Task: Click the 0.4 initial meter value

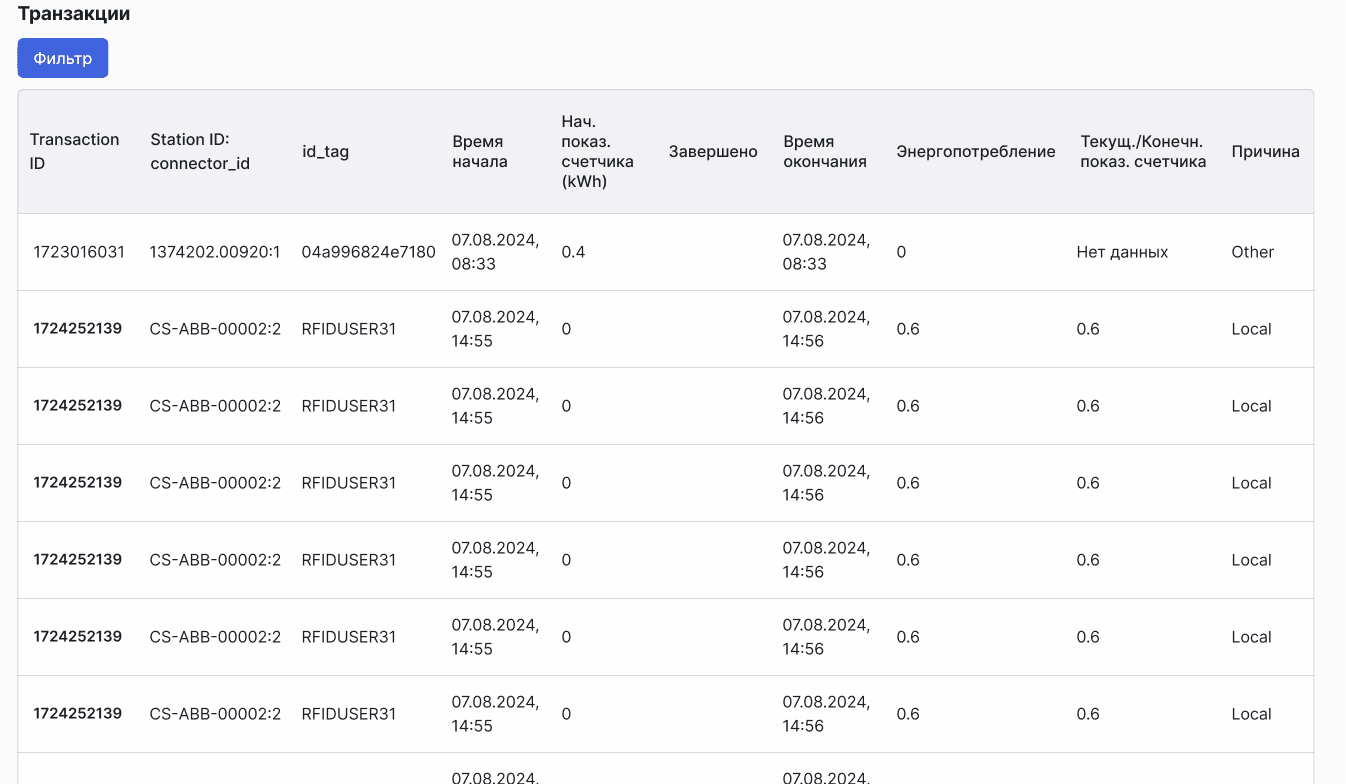Action: (573, 252)
